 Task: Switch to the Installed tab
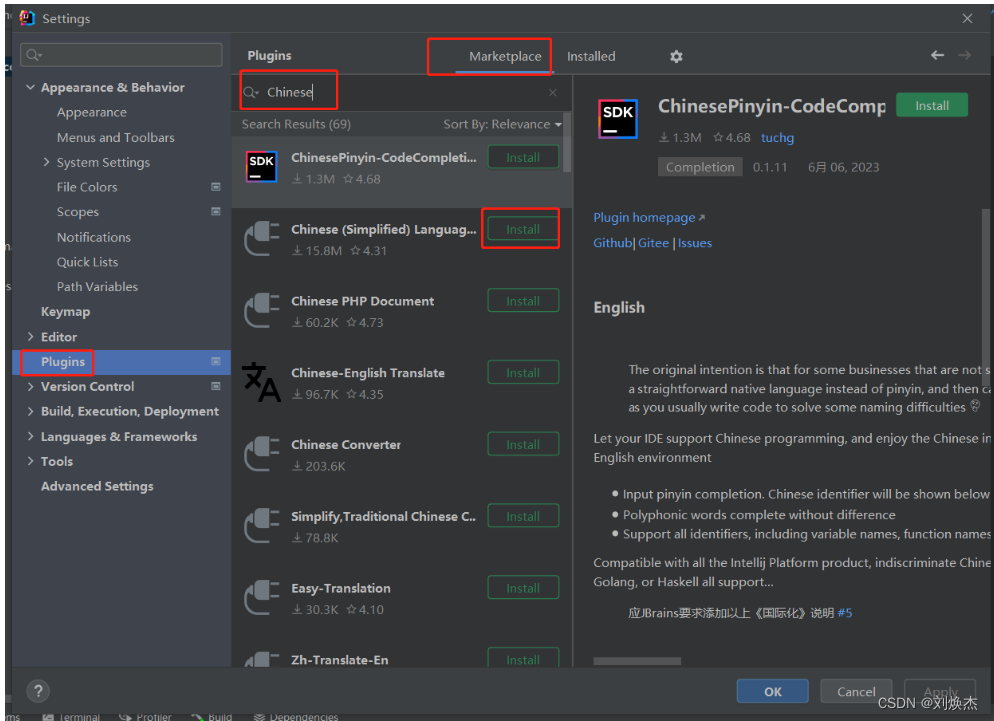591,56
